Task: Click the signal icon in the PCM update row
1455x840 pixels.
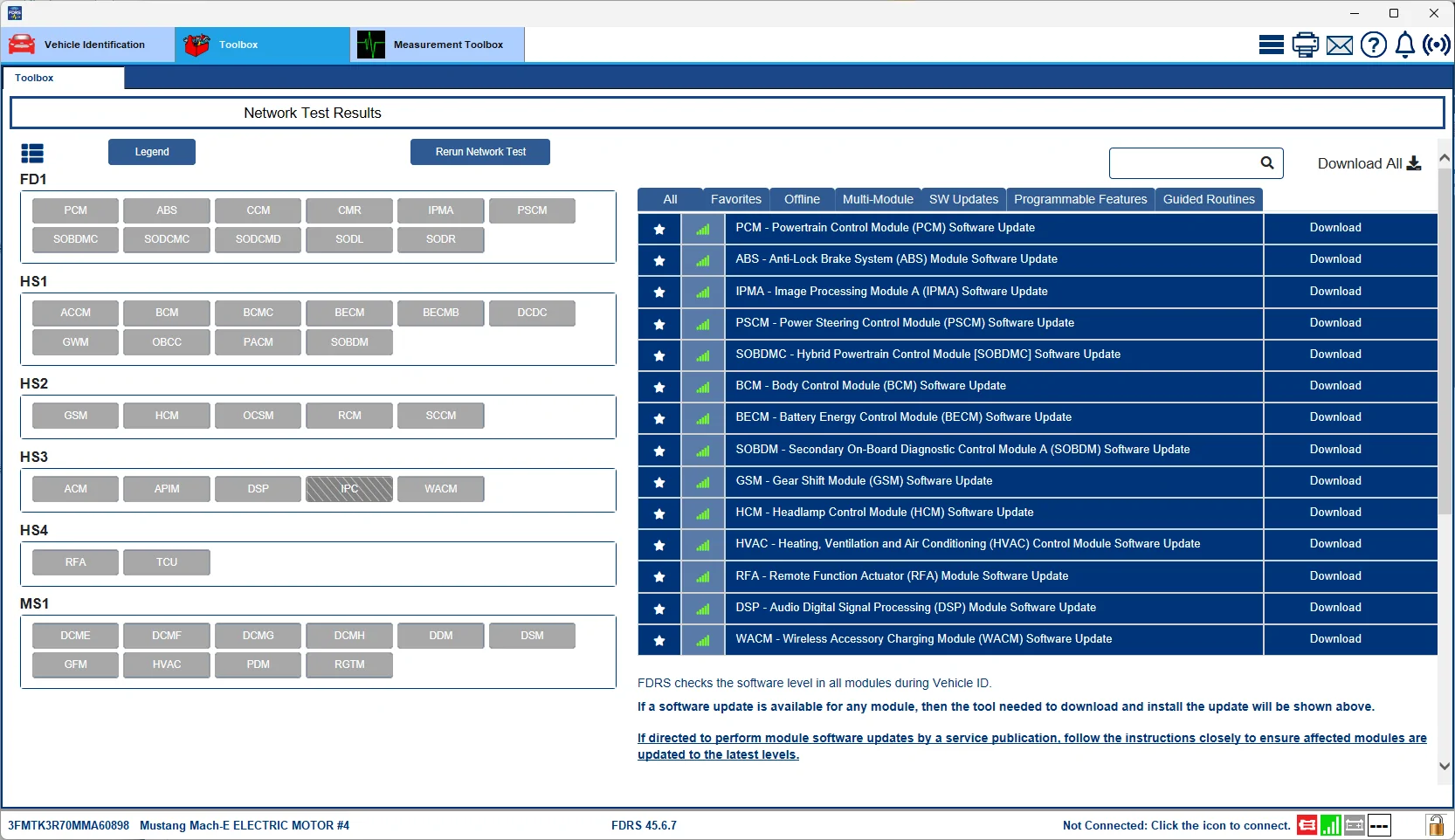Action: [x=703, y=229]
